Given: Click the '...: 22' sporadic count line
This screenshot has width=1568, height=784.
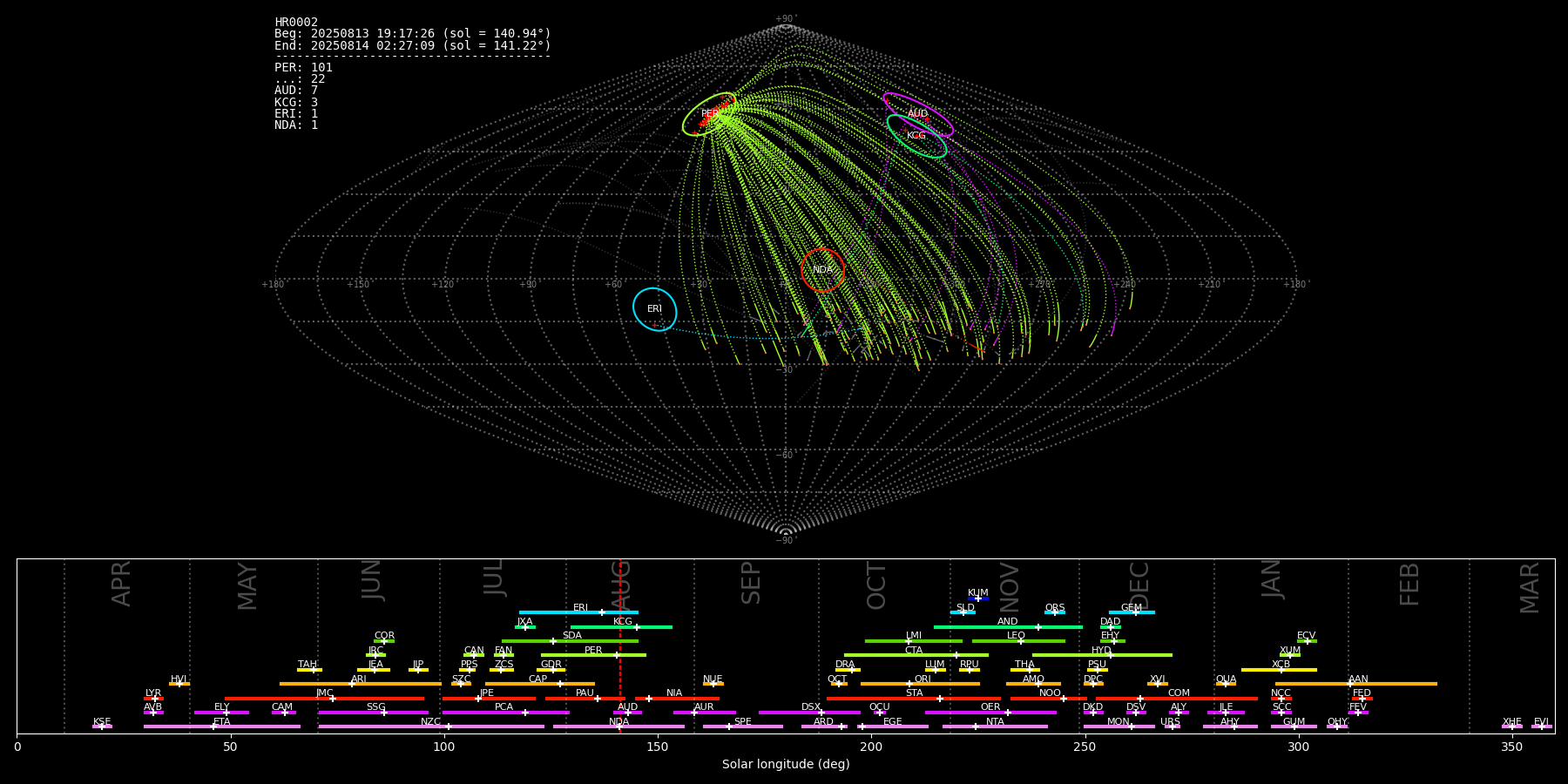Looking at the screenshot, I should [300, 79].
